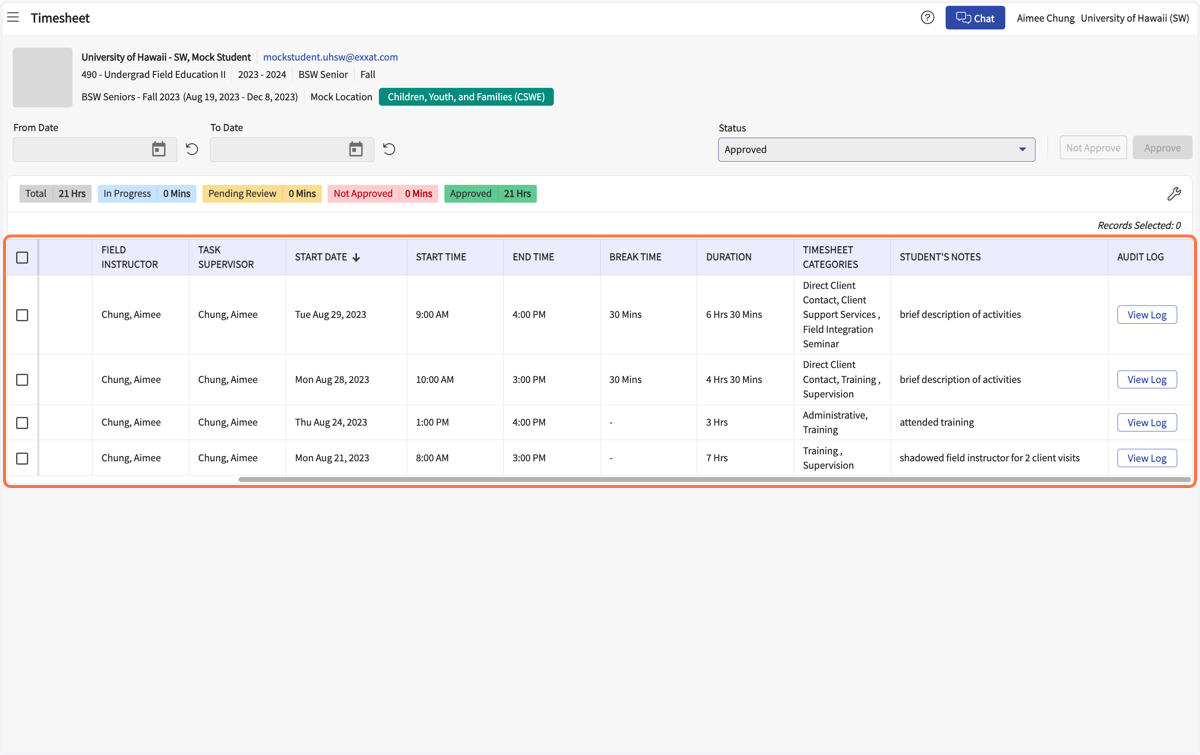Click Children, Youth, and Families (CSWE) tag
The height and width of the screenshot is (755, 1200).
point(466,97)
